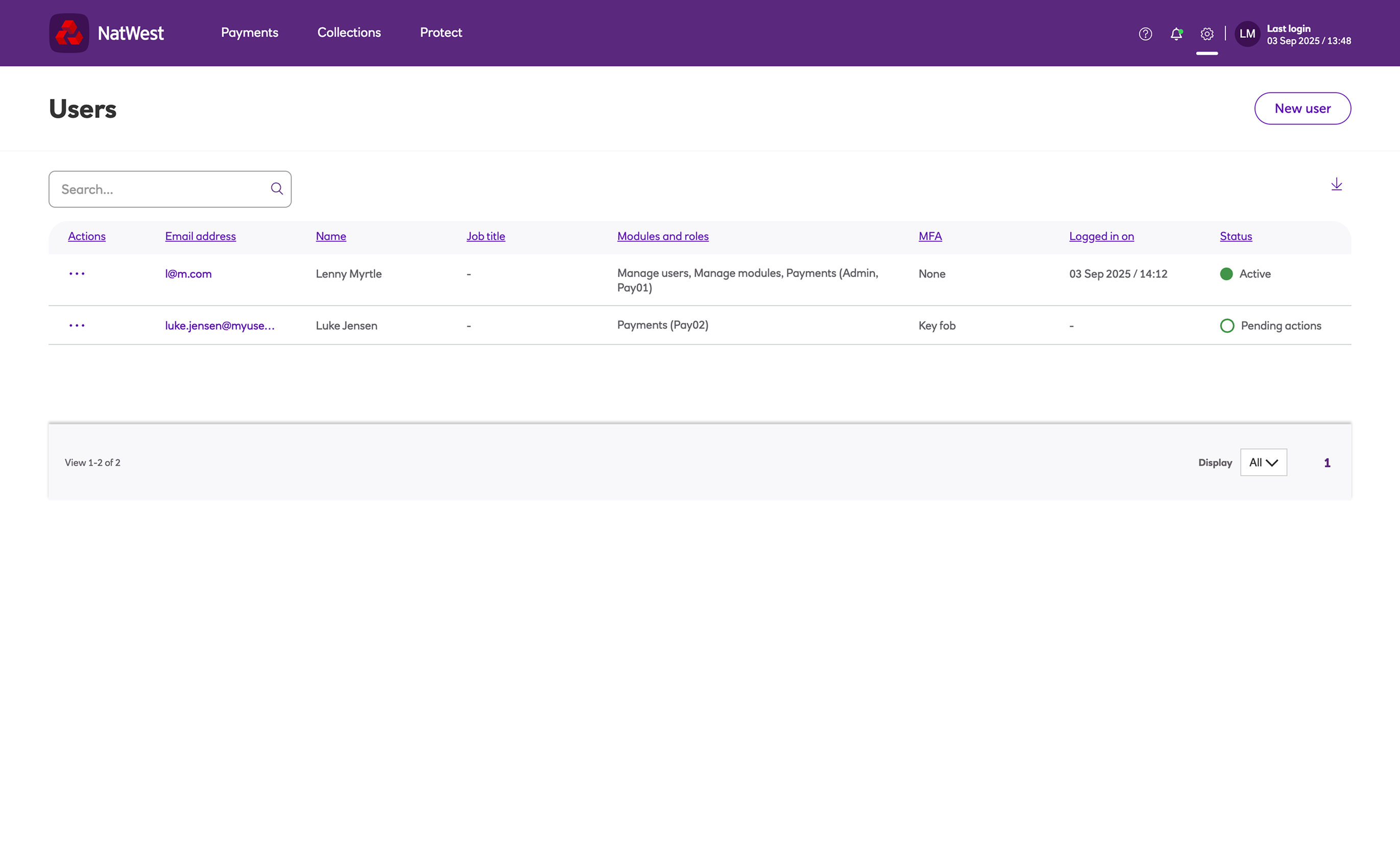Expand the Display All dropdown
This screenshot has height=842, width=1400.
click(1263, 462)
